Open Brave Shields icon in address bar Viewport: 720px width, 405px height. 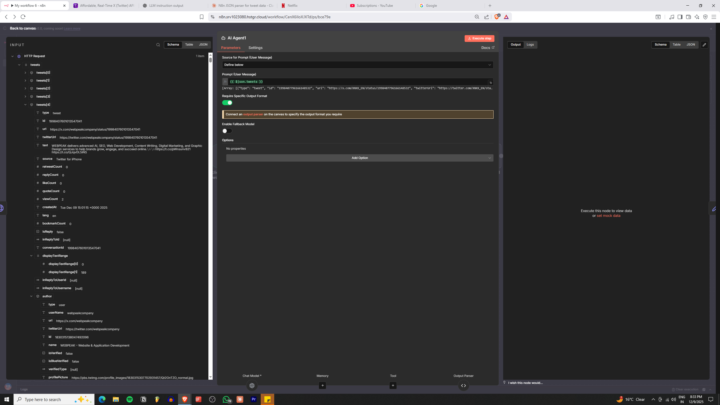pyautogui.click(x=497, y=17)
